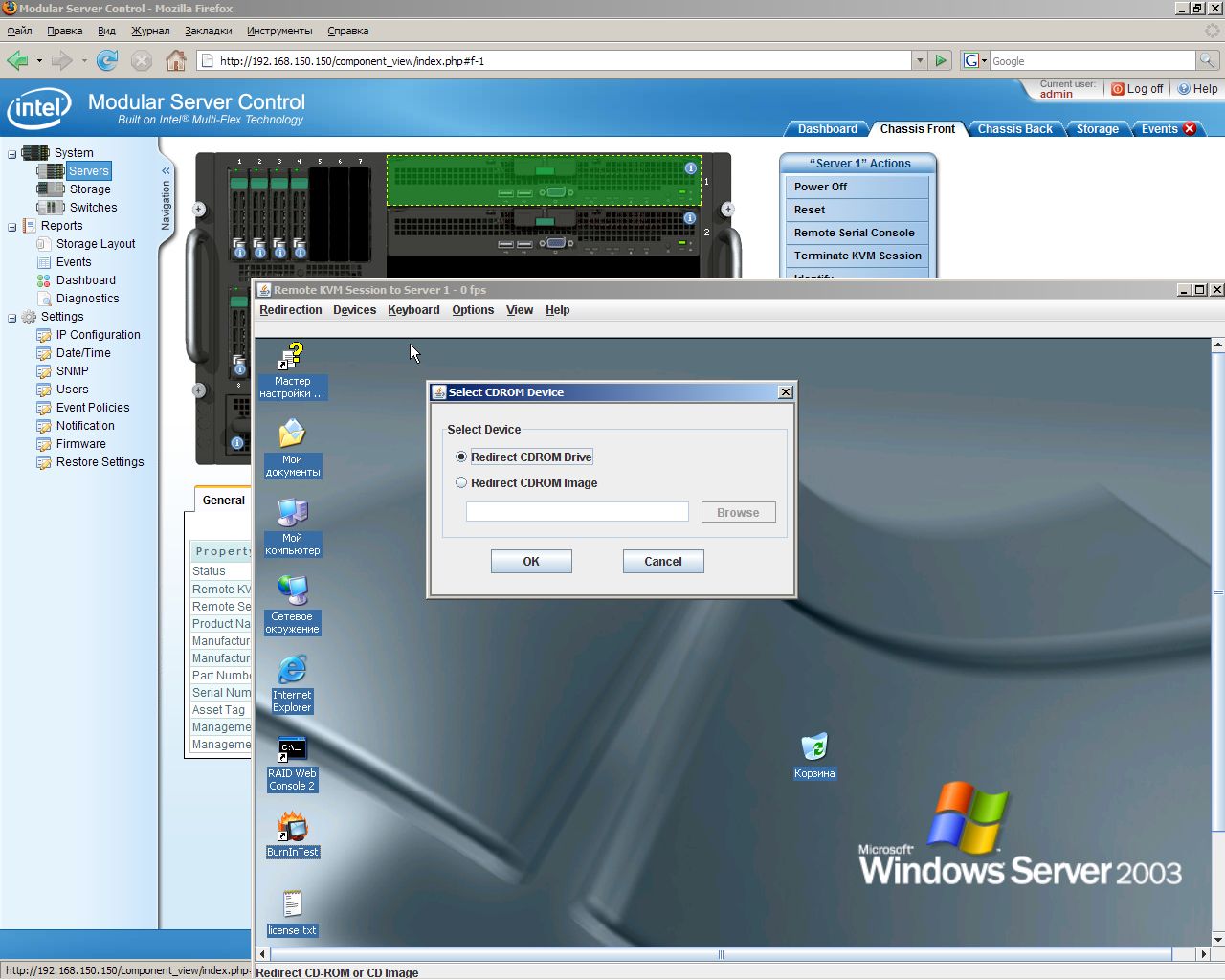Switch to the Chassis Back tab

point(1014,129)
